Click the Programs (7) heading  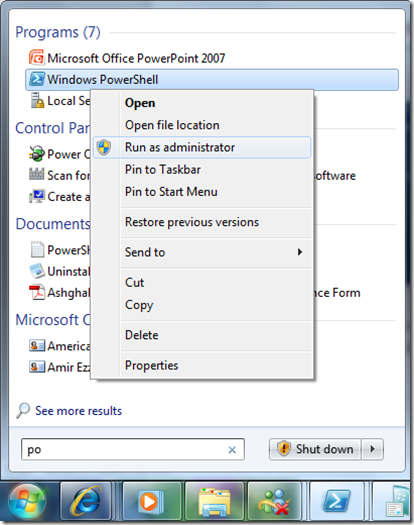tap(58, 32)
